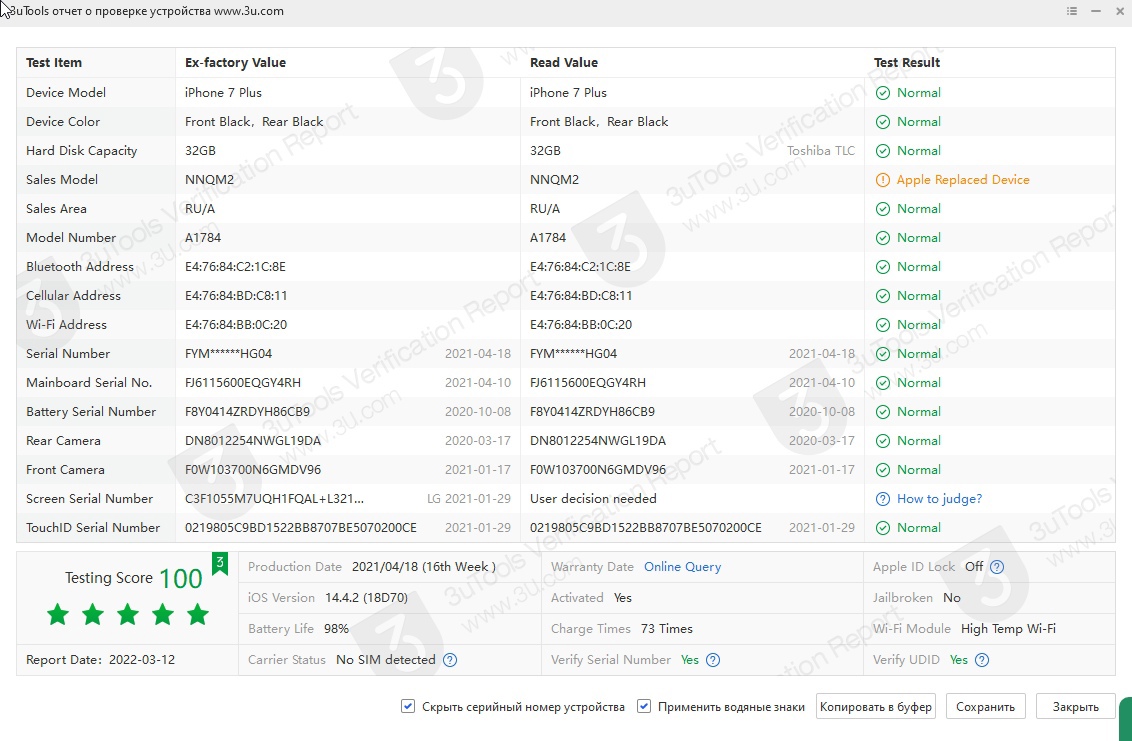Click the five-star rating row
The image size is (1132, 741).
tap(128, 615)
